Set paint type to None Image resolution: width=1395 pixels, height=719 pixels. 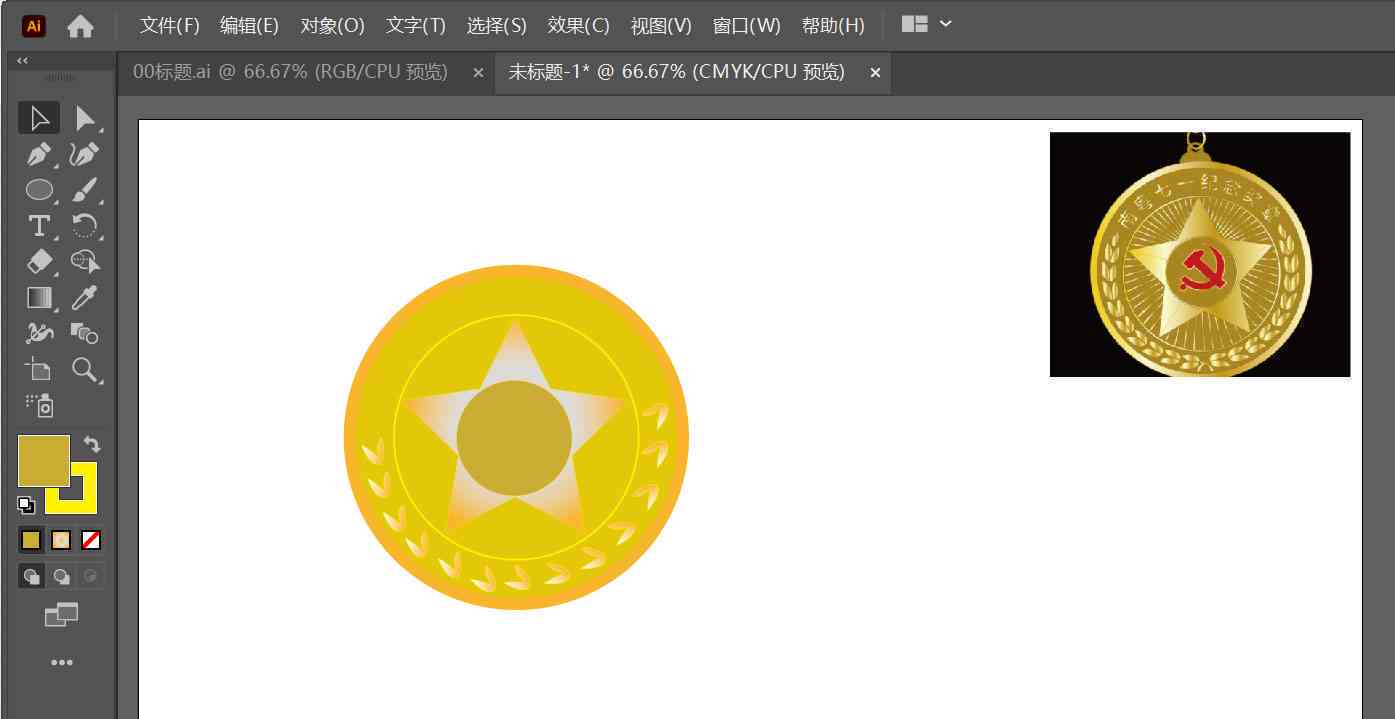(x=91, y=540)
